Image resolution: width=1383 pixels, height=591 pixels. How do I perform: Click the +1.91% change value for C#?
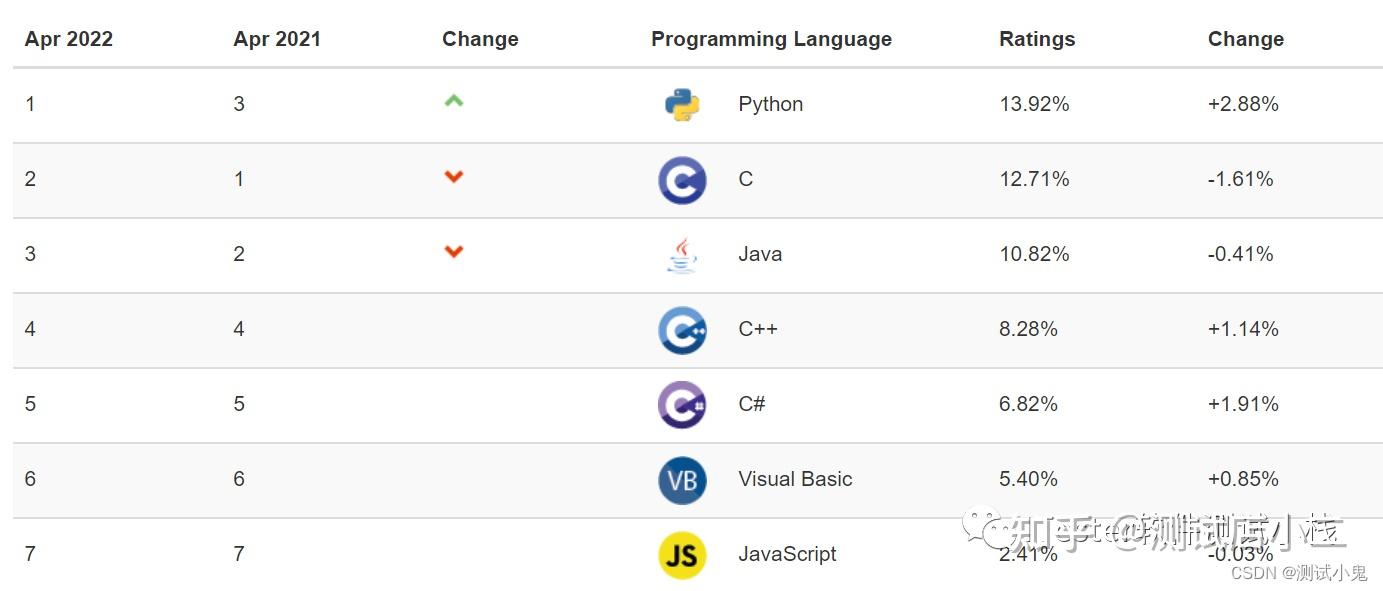coord(1243,404)
